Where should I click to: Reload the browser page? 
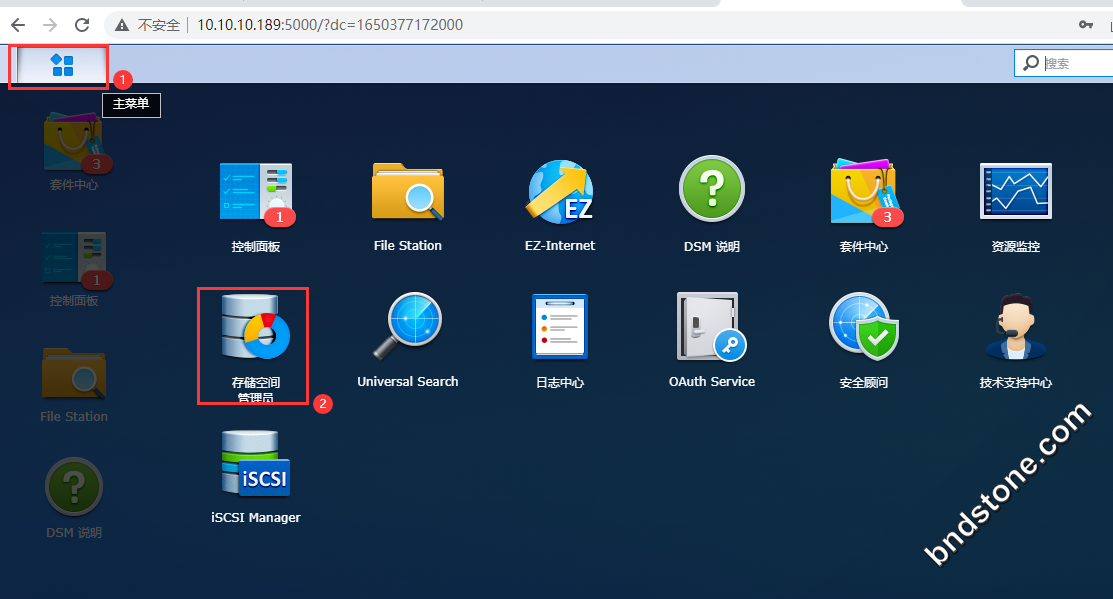coord(82,25)
